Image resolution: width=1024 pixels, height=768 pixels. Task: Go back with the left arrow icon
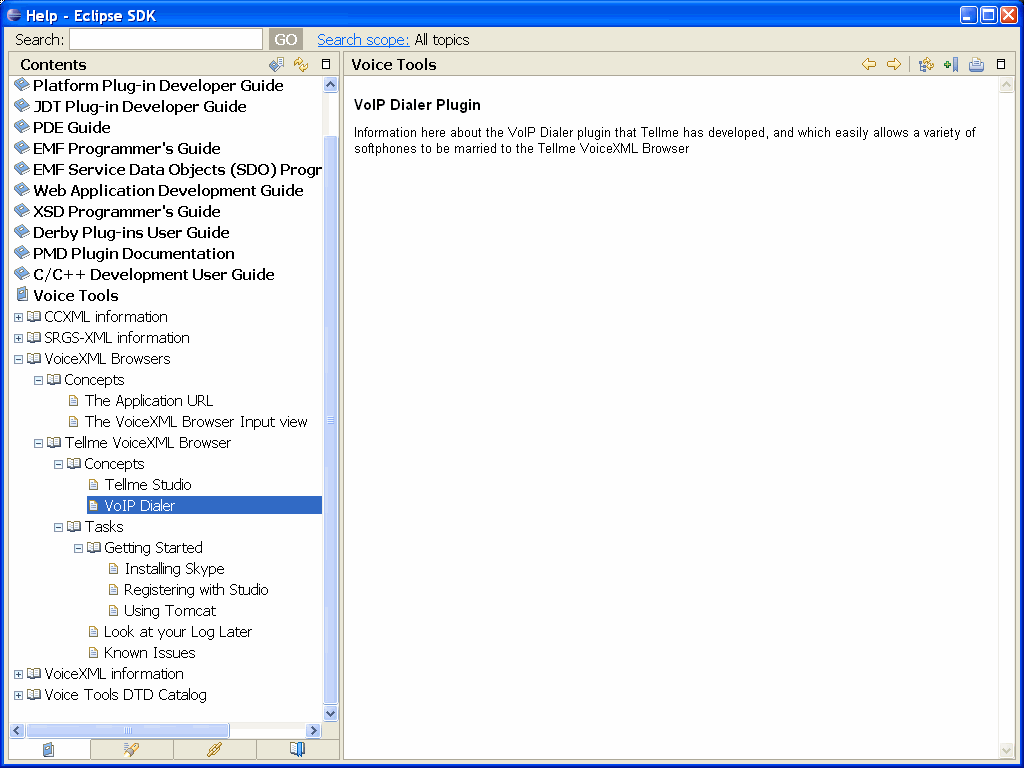[869, 64]
